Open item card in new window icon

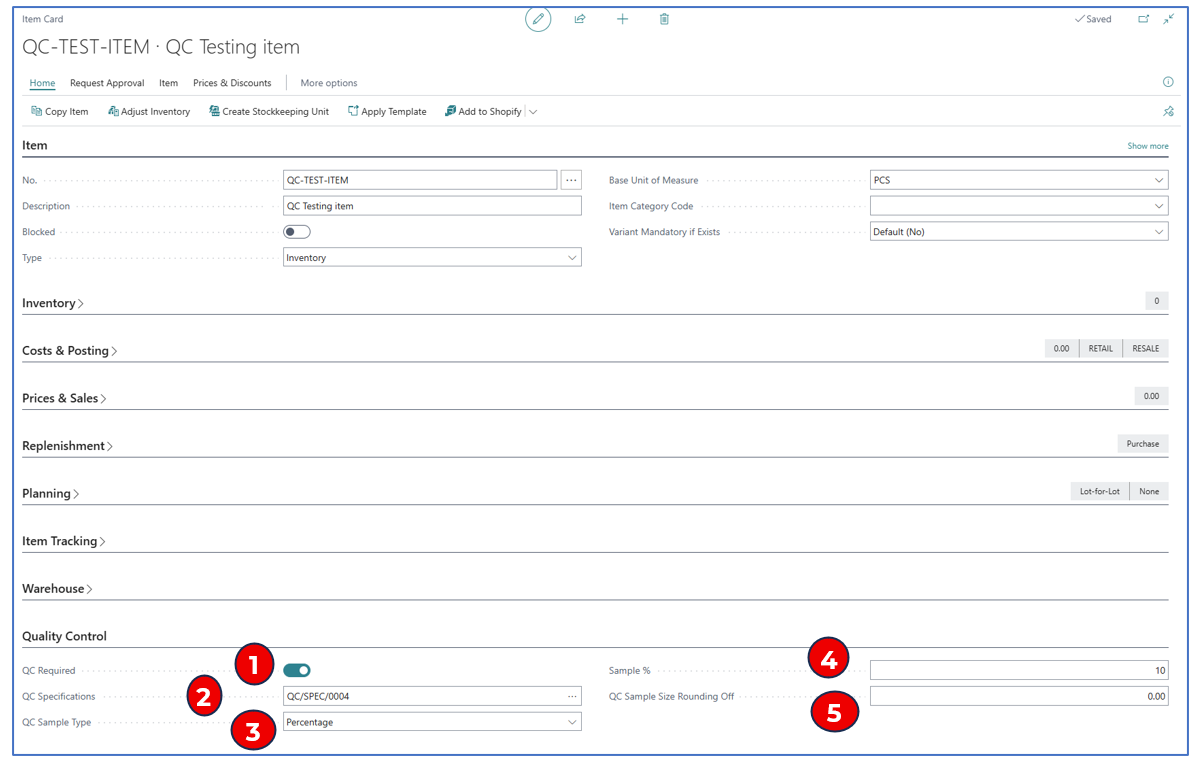[x=1144, y=19]
